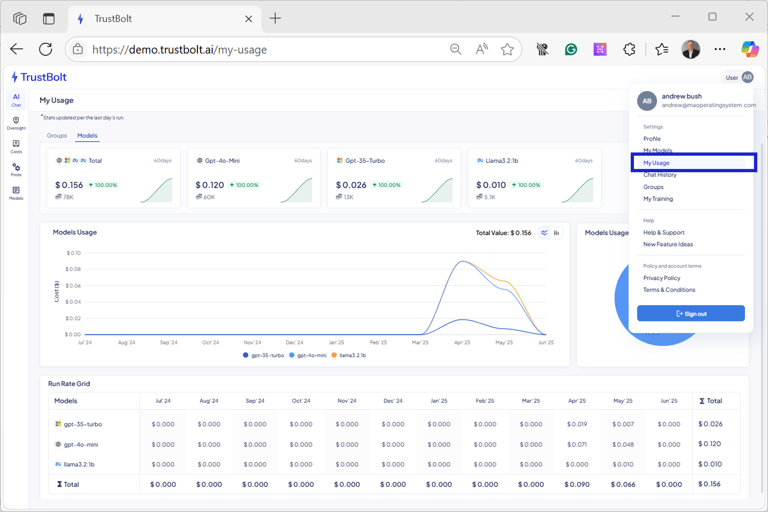The image size is (768, 512).
Task: Click the gpt-35-turbo row in grid
Action: coord(394,424)
